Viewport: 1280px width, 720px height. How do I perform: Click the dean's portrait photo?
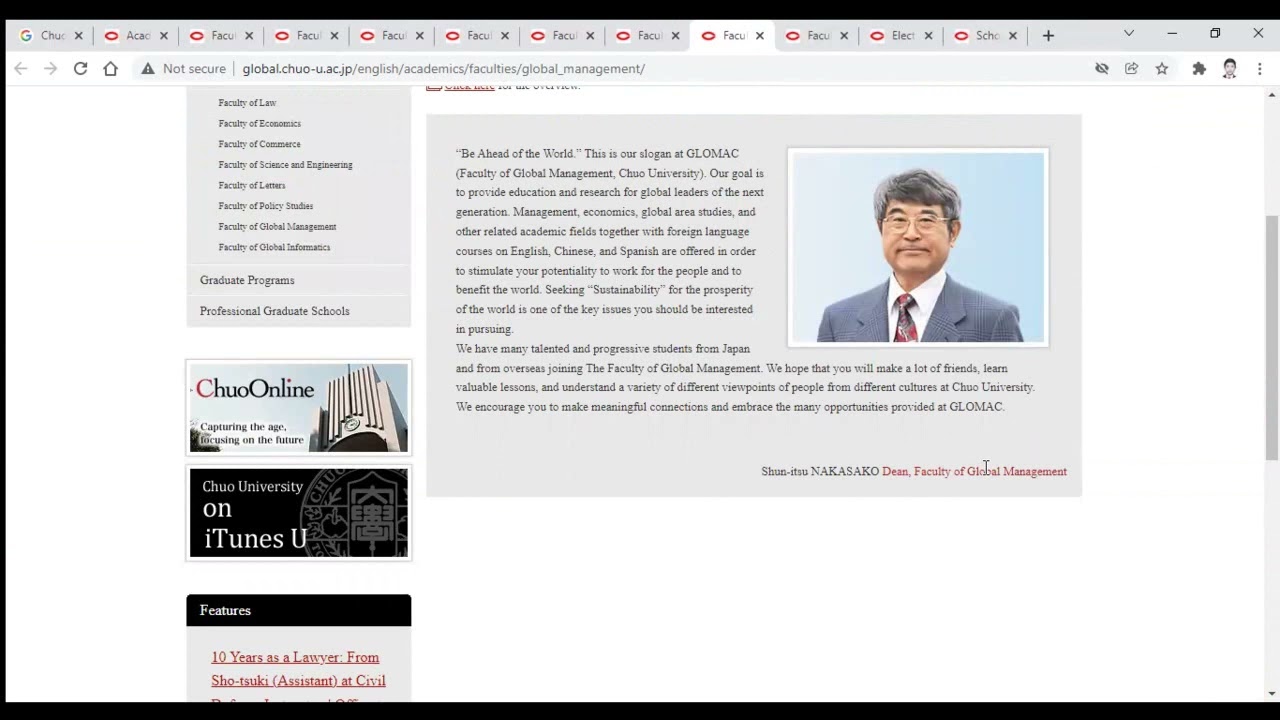(918, 247)
